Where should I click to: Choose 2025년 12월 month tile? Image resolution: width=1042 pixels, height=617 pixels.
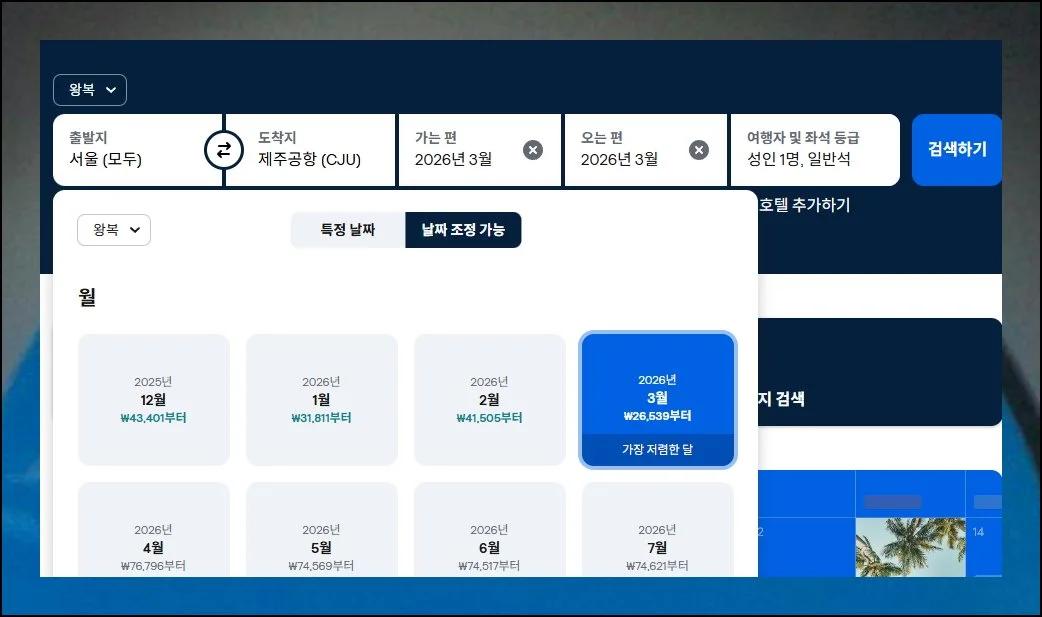[154, 400]
